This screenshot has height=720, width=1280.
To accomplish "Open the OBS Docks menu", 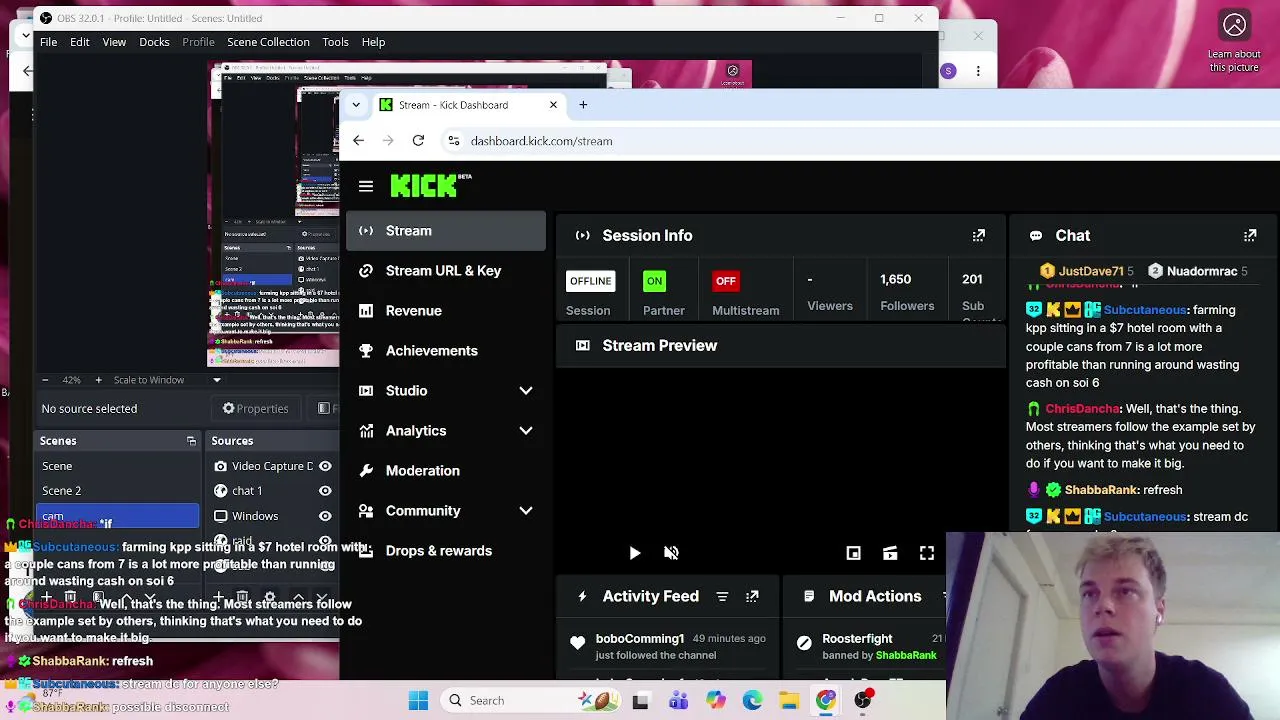I will 154,42.
